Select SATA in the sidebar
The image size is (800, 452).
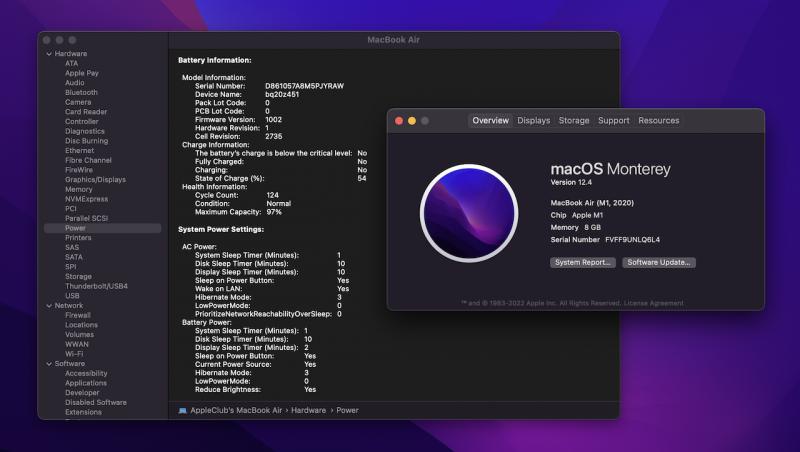[73, 257]
